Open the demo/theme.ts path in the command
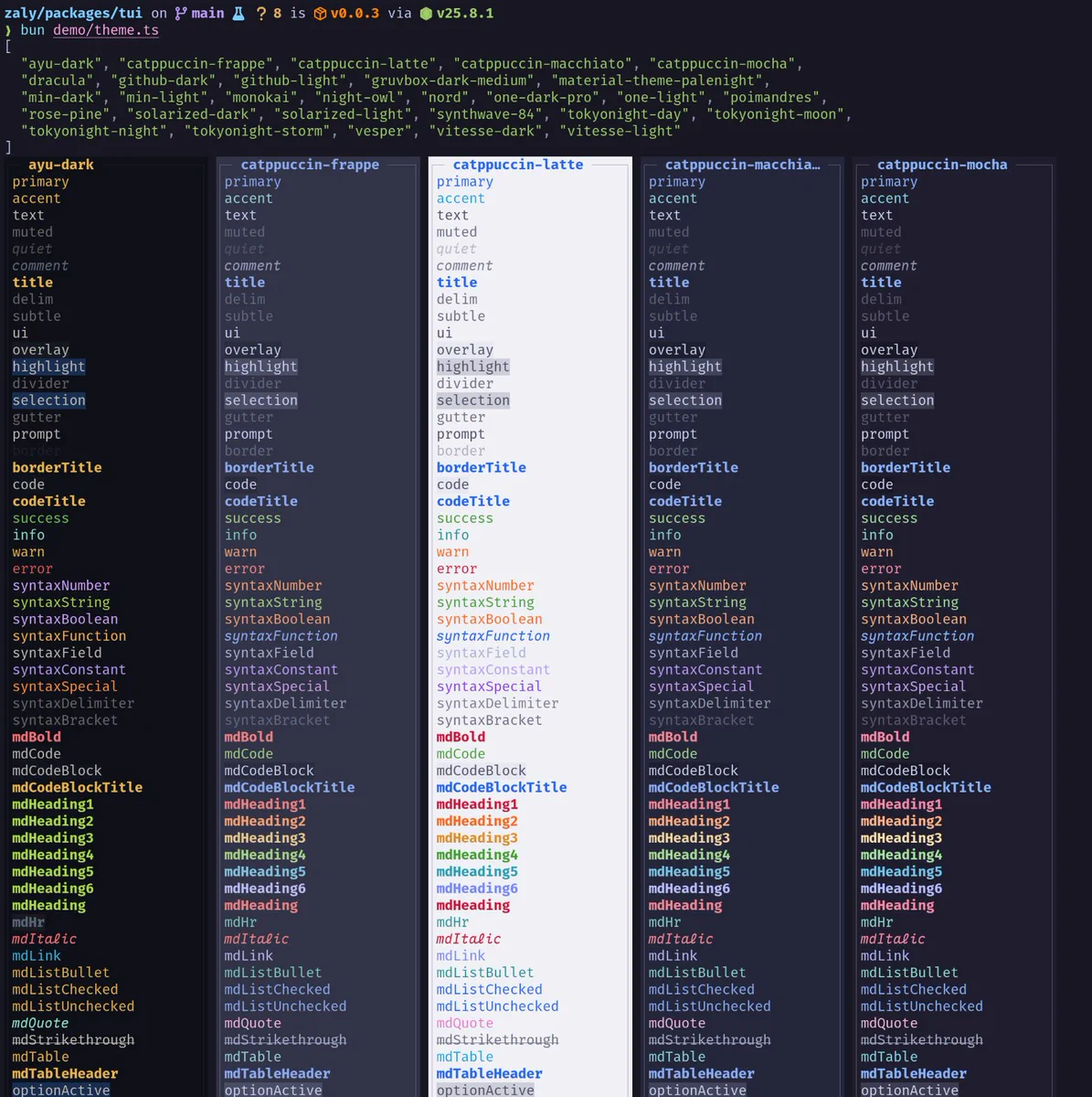The height and width of the screenshot is (1097, 1092). pyautogui.click(x=106, y=30)
